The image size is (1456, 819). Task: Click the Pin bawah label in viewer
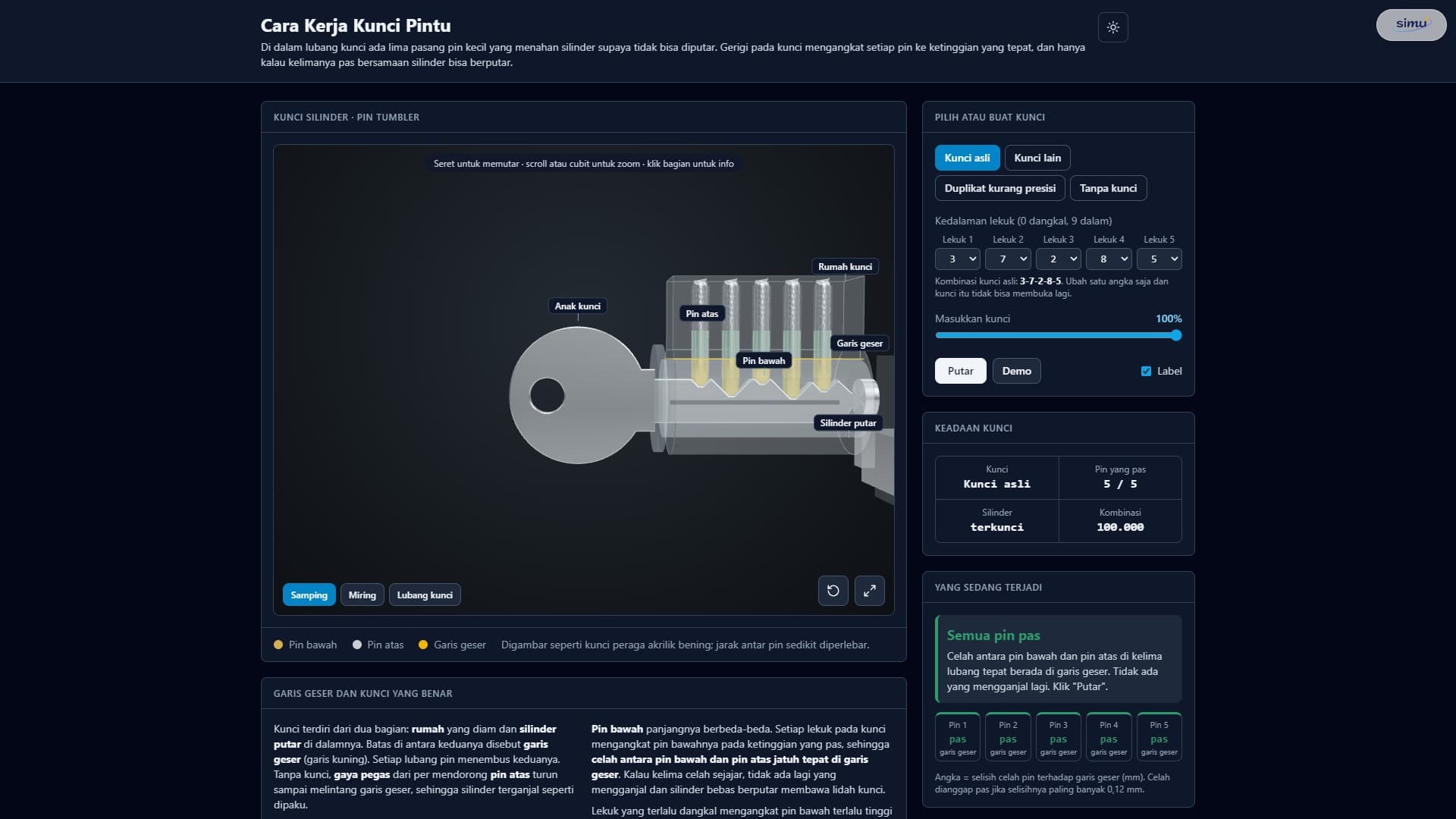[x=764, y=361]
